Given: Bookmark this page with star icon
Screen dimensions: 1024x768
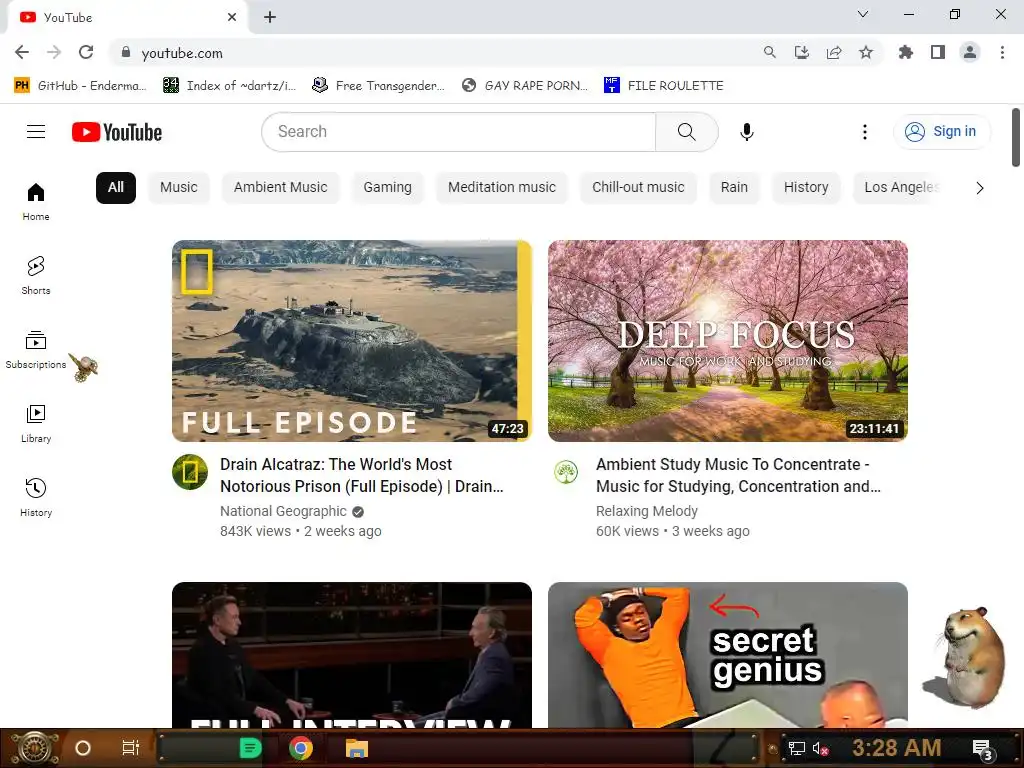Looking at the screenshot, I should click(x=866, y=52).
